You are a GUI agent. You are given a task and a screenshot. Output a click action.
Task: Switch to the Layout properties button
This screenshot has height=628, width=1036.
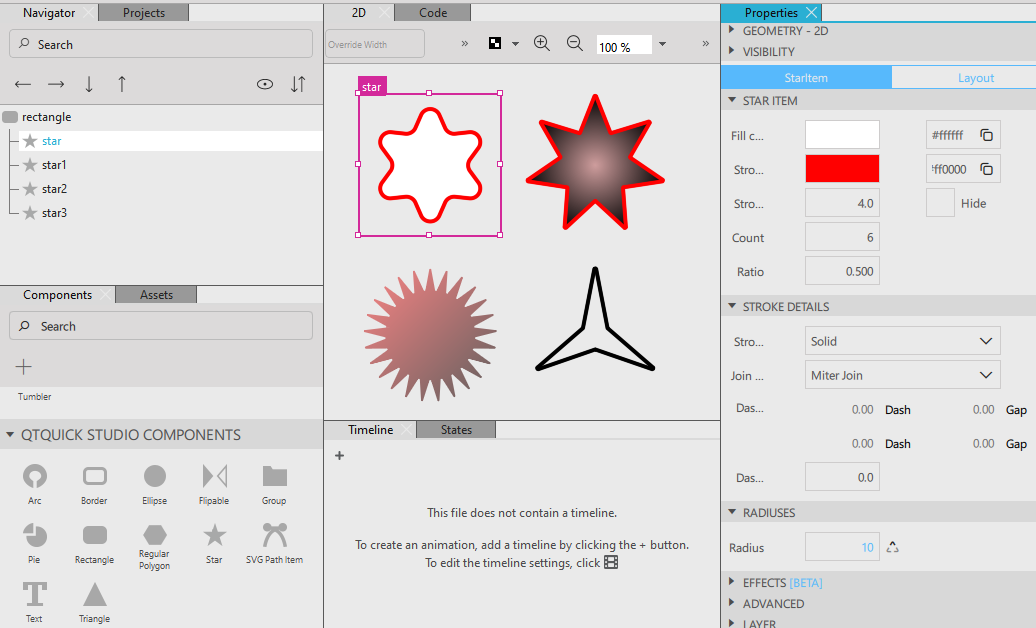[x=975, y=78]
